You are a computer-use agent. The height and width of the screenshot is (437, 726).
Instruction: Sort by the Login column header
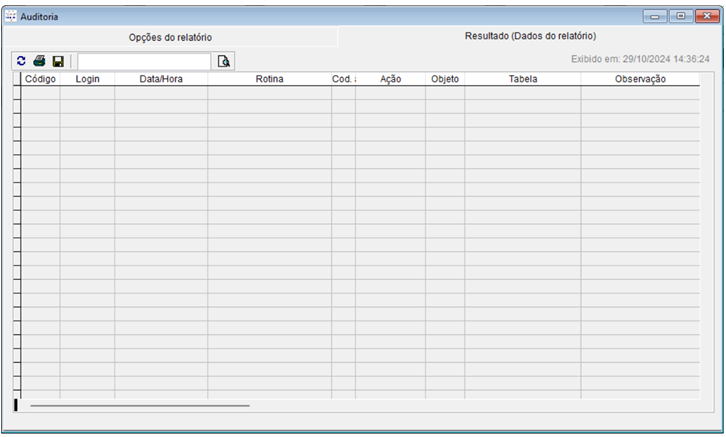point(87,79)
